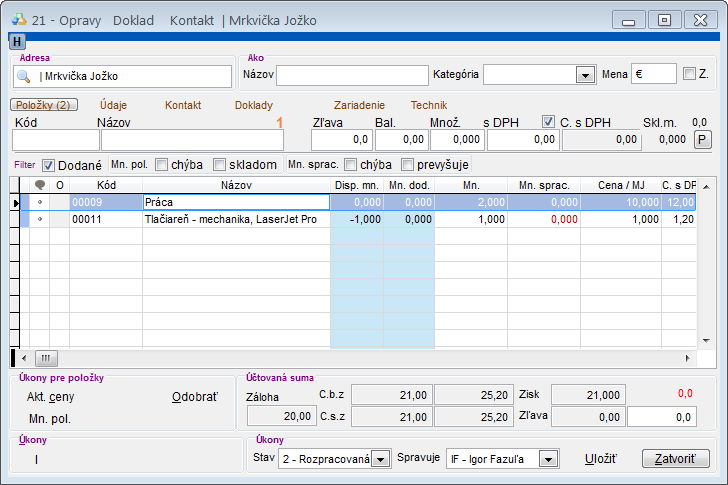The width and height of the screenshot is (728, 485).
Task: Click the blue H icon below title bar
Action: point(17,41)
